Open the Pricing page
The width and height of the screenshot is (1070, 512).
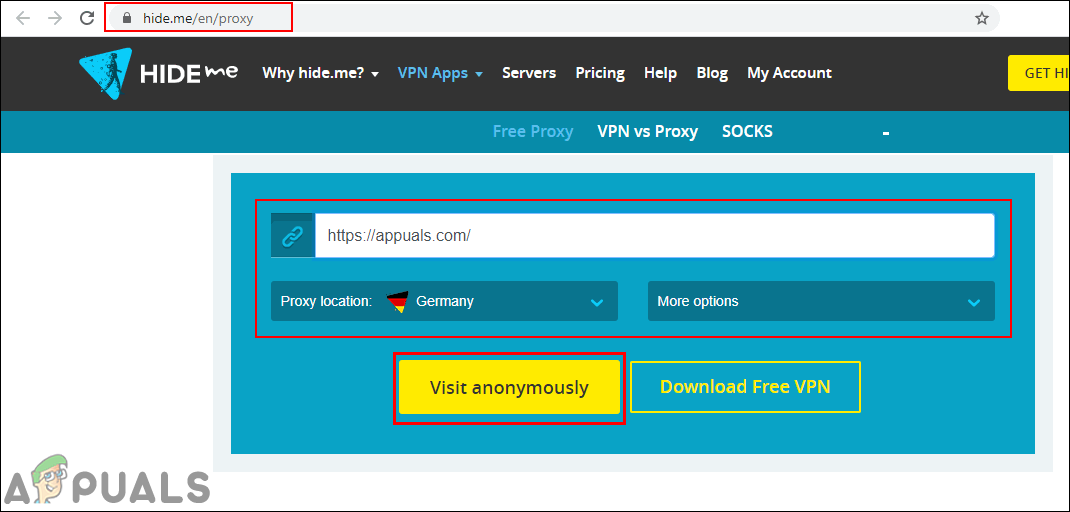[600, 73]
